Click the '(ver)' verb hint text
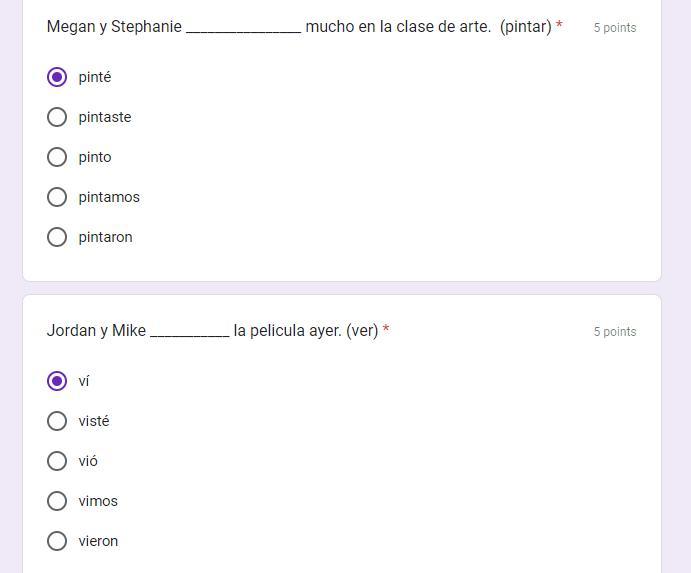 click(362, 331)
